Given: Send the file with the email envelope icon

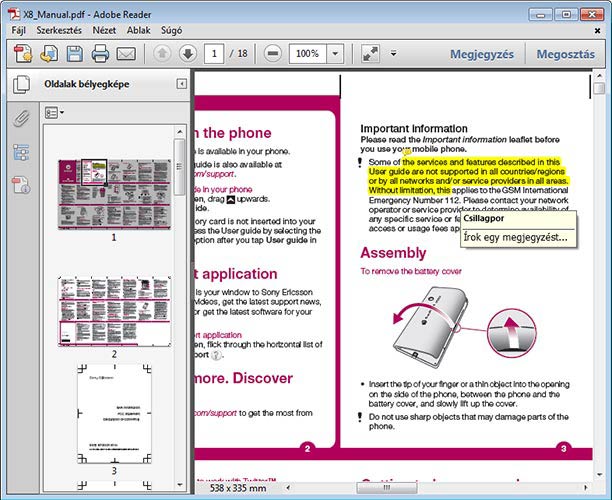Looking at the screenshot, I should tap(126, 54).
